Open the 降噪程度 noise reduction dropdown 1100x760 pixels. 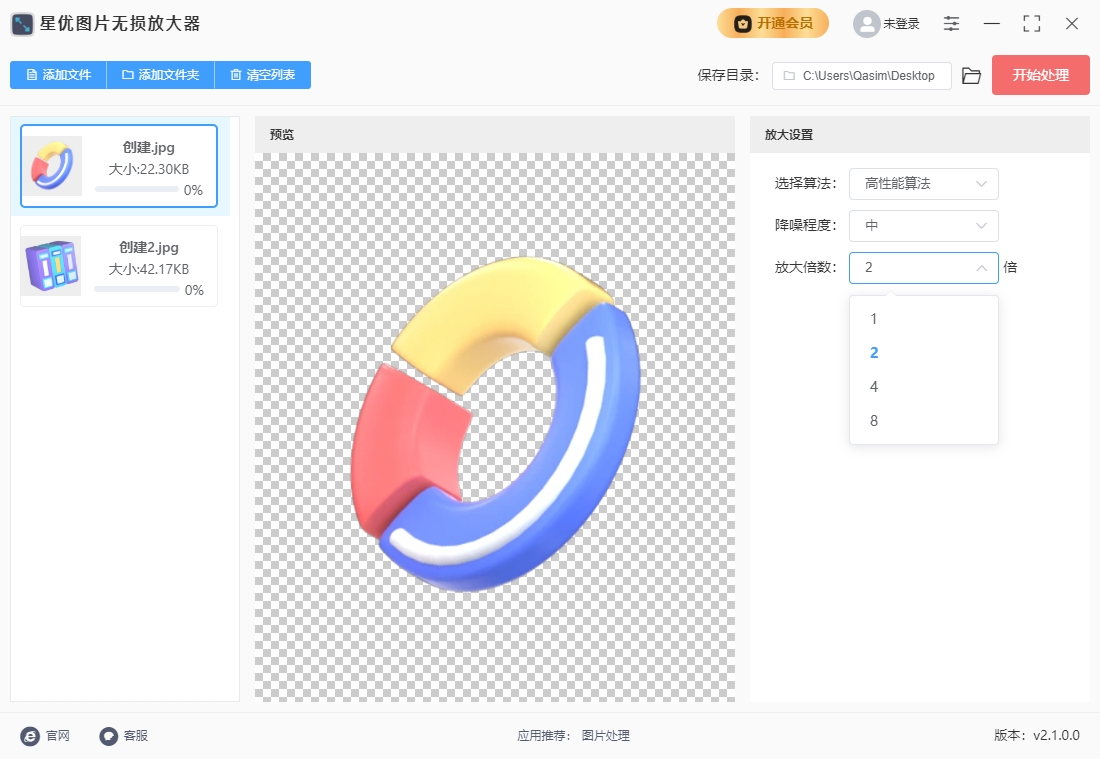click(x=923, y=226)
